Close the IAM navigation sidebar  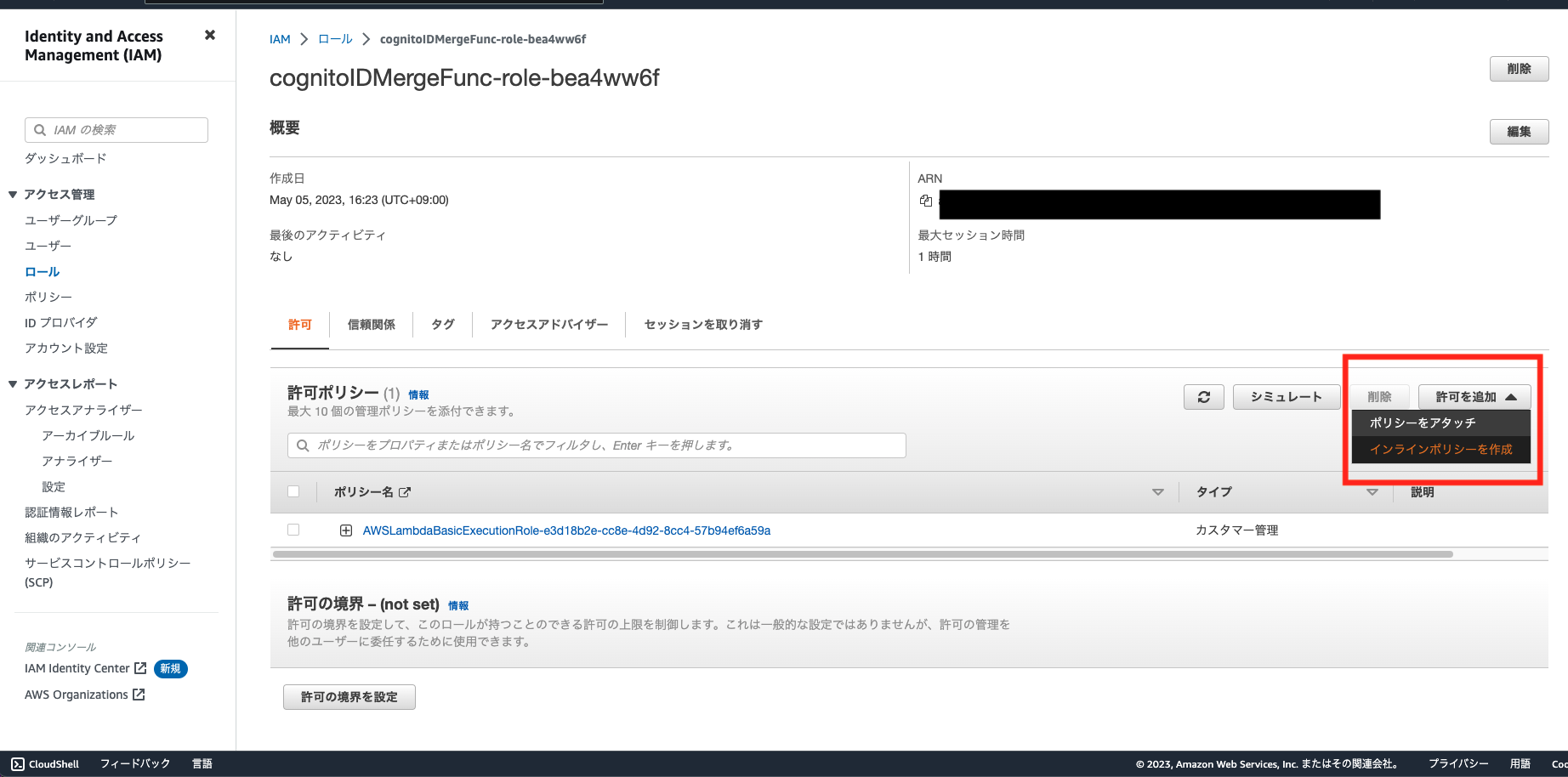pos(210,35)
